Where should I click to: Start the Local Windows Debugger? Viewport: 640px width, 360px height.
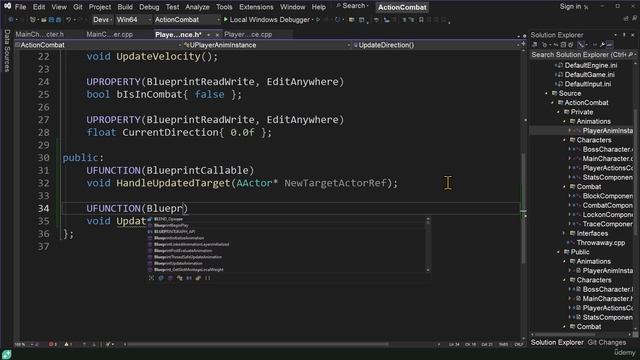(267, 20)
